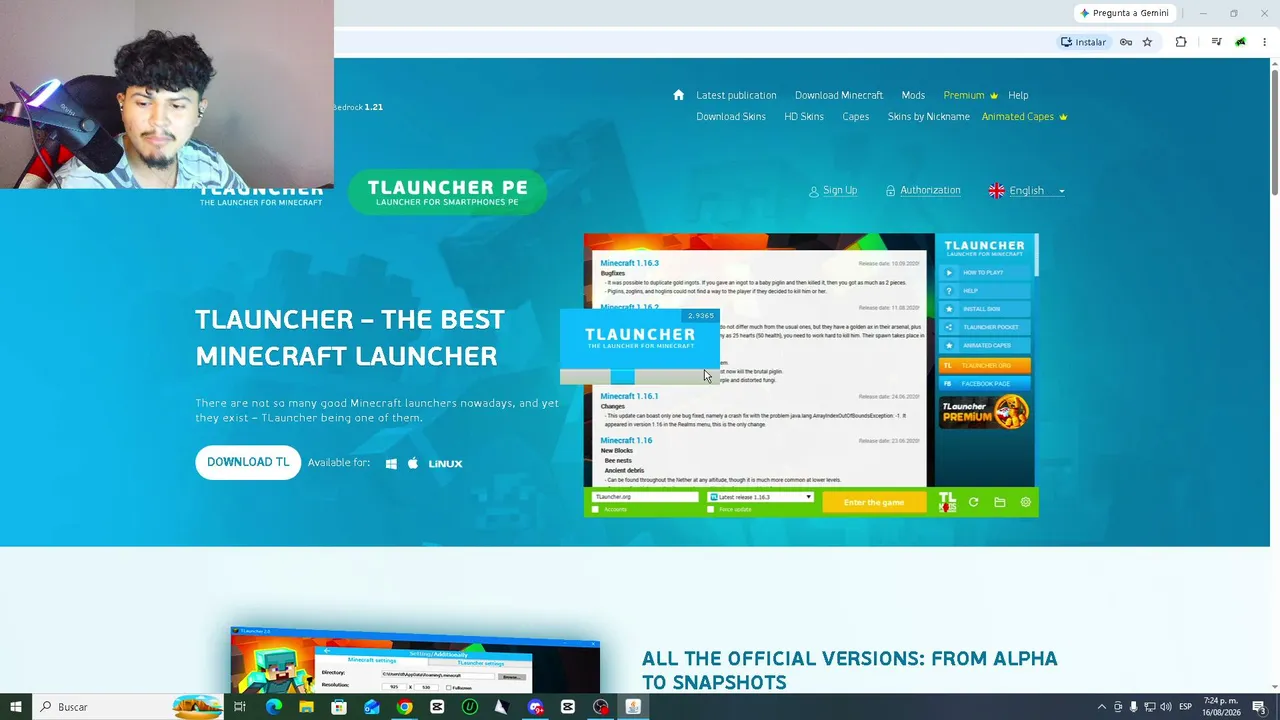Screen dimensions: 1280x720
Task: Open the Windows Start menu
Action: tap(16, 707)
